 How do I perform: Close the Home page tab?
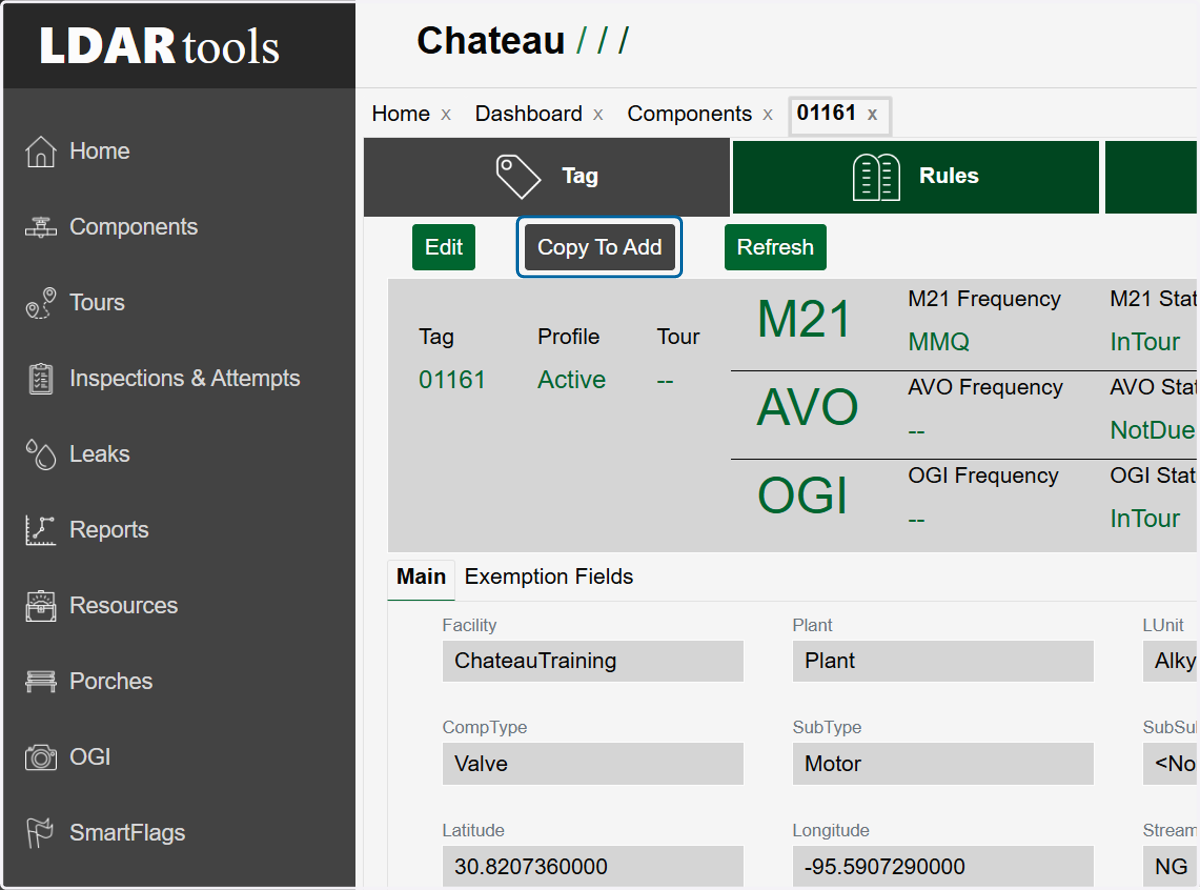click(446, 115)
